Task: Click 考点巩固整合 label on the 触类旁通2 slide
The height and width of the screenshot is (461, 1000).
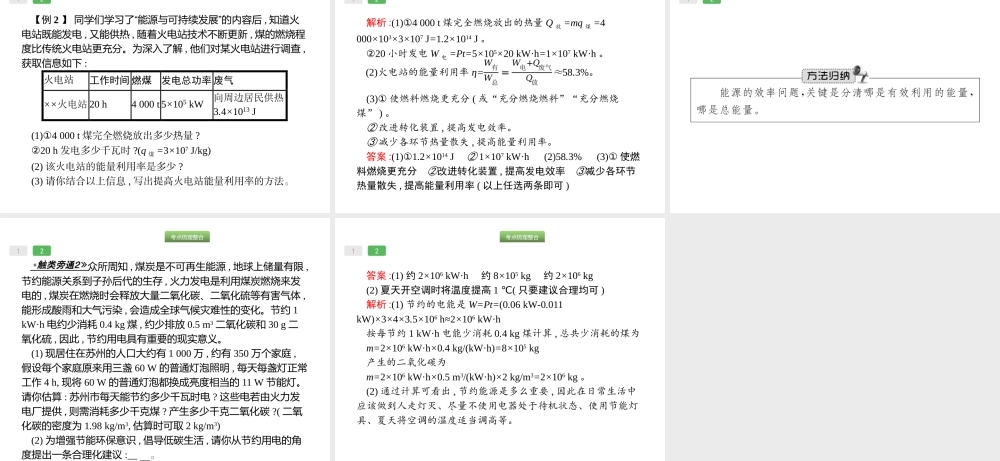Action: coord(187,237)
